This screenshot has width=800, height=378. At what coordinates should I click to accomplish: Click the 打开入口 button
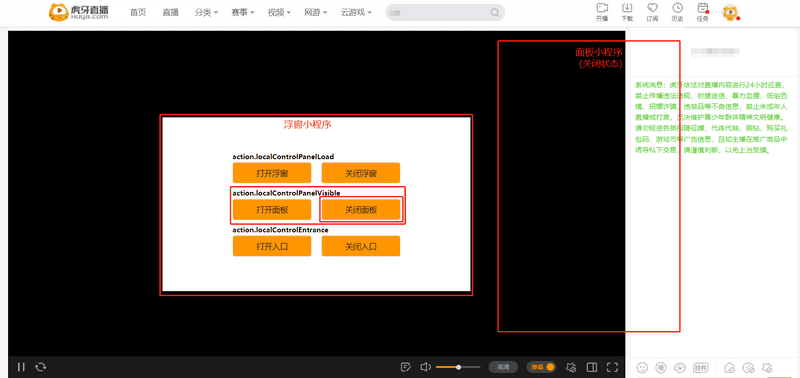pos(272,246)
